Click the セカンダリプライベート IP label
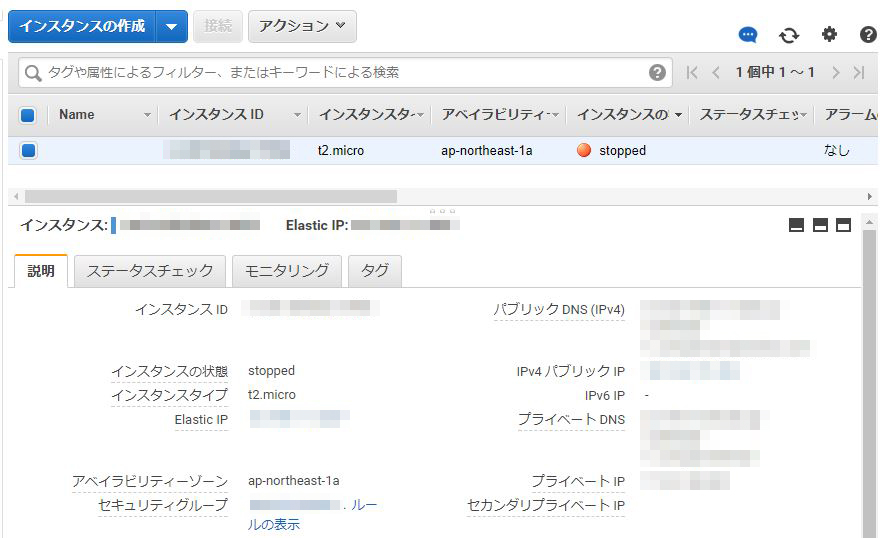This screenshot has height=538, width=885. (x=546, y=505)
